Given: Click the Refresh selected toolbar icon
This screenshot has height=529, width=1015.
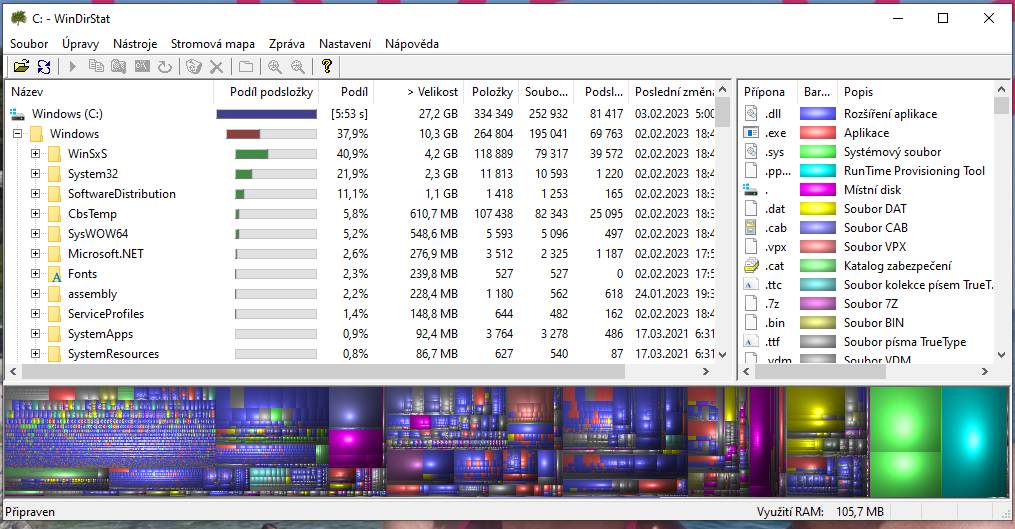Looking at the screenshot, I should pos(165,66).
